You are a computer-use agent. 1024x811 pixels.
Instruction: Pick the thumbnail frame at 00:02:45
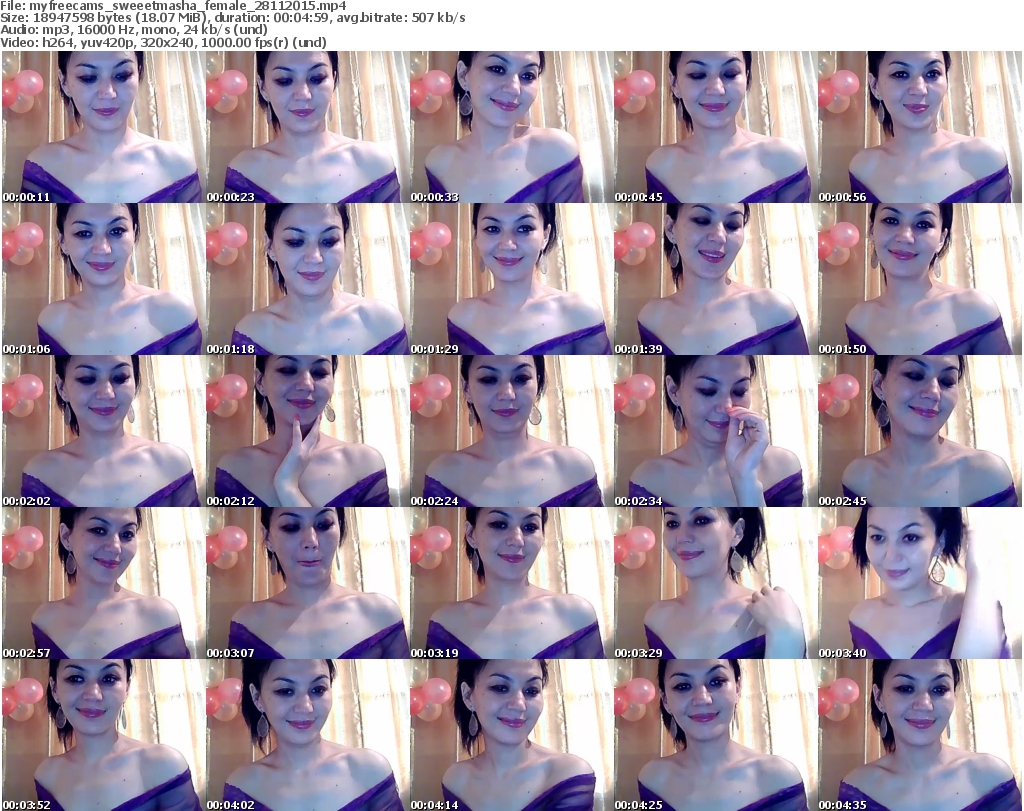click(920, 431)
